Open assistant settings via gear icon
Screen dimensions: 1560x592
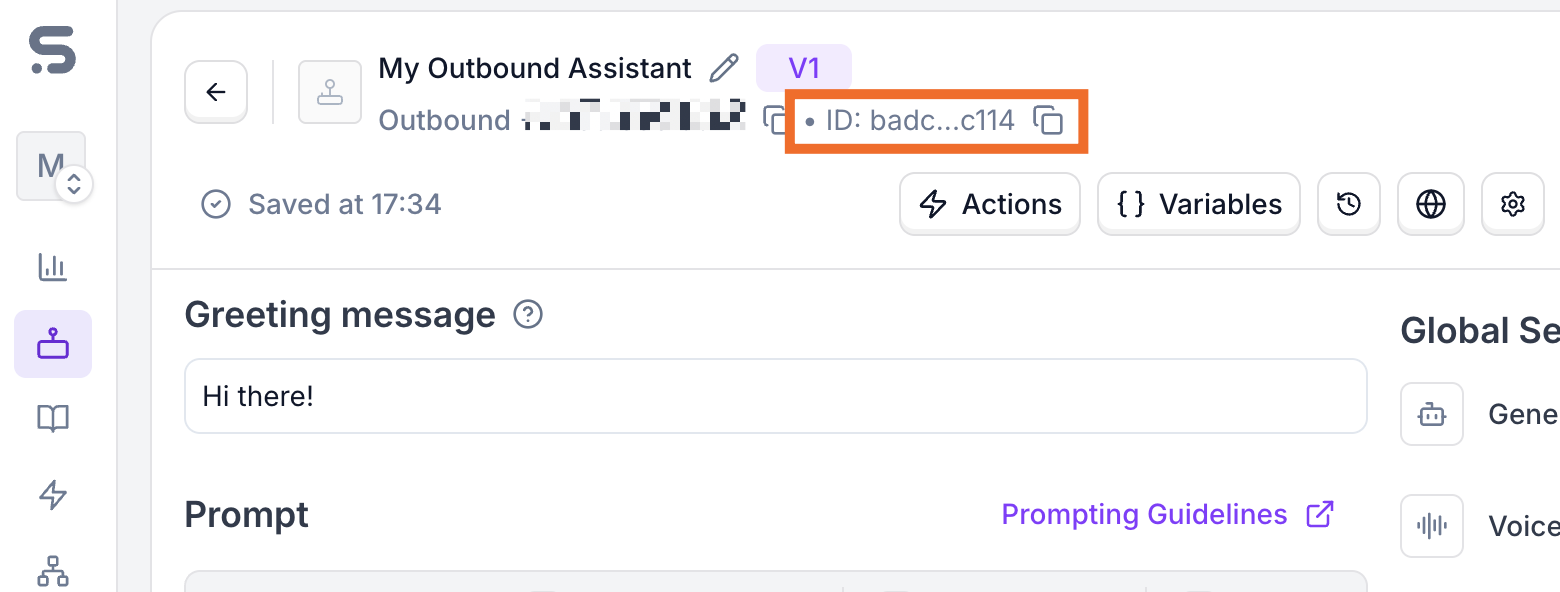coord(1512,204)
